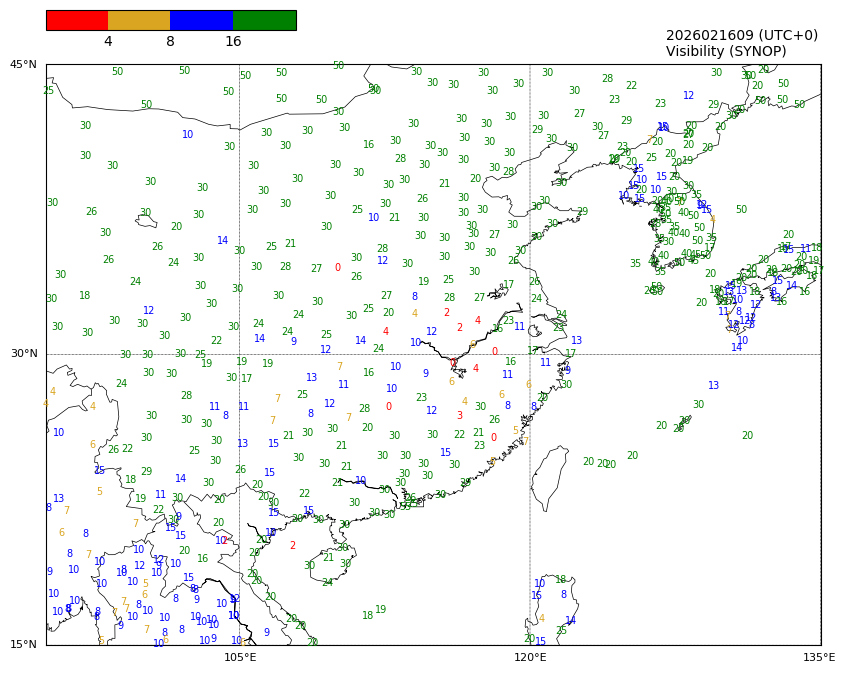
Task: Select the blue segment of the colorbar
Action: pos(201,20)
